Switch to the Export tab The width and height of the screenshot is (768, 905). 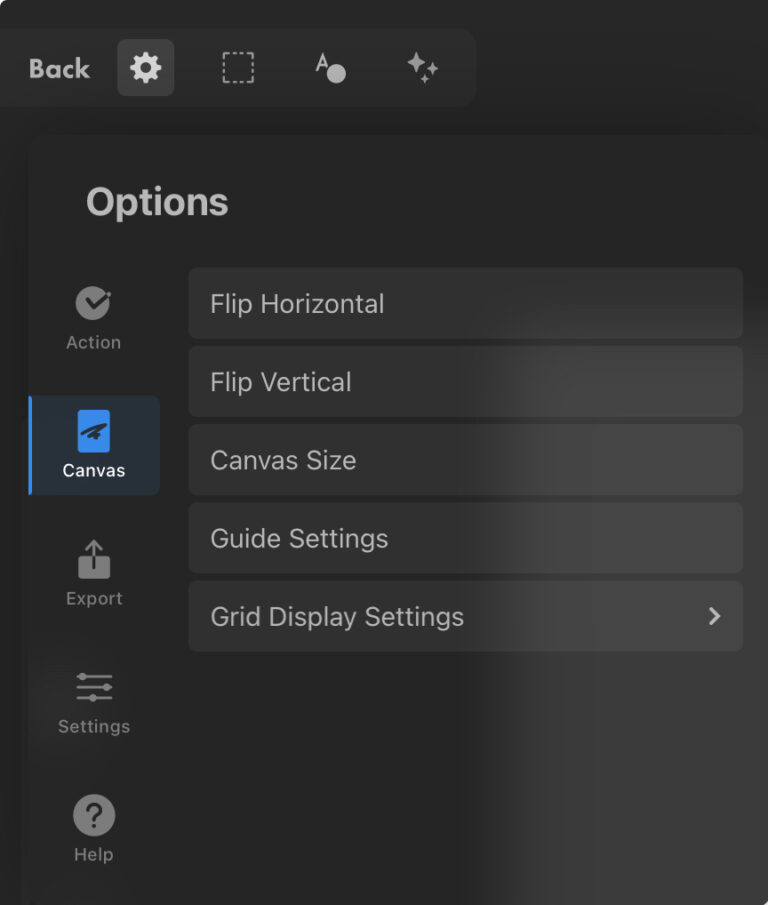pyautogui.click(x=93, y=572)
